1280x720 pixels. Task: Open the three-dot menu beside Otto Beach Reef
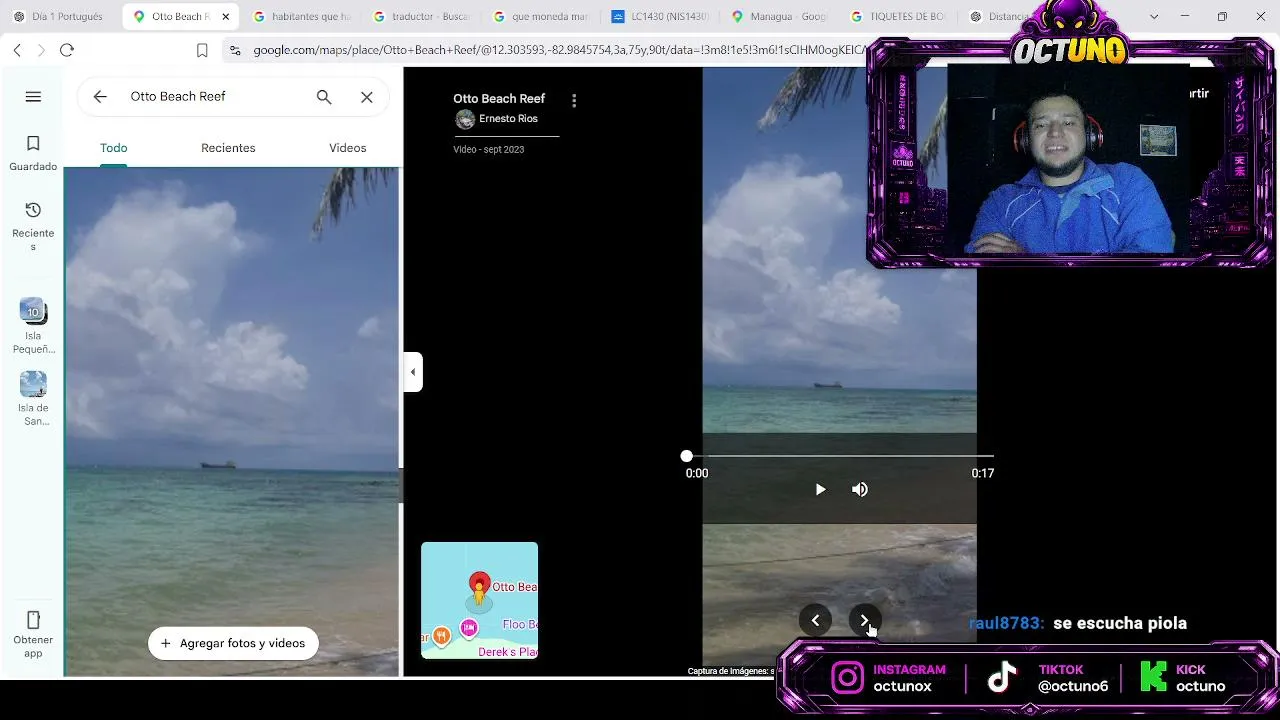click(574, 100)
